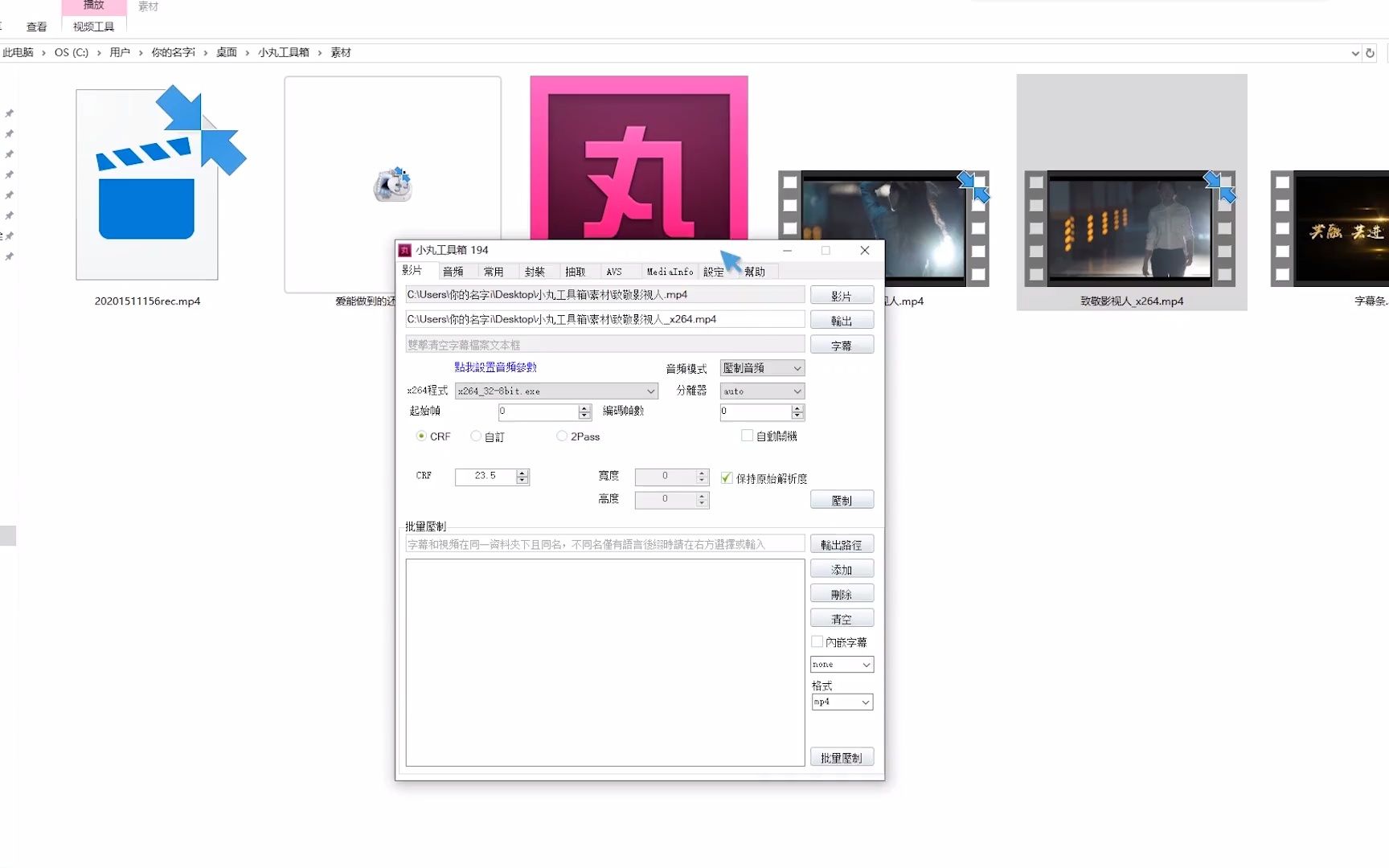The height and width of the screenshot is (868, 1389).
Task: Close the 小丸工具箱 window
Action: pos(865,250)
